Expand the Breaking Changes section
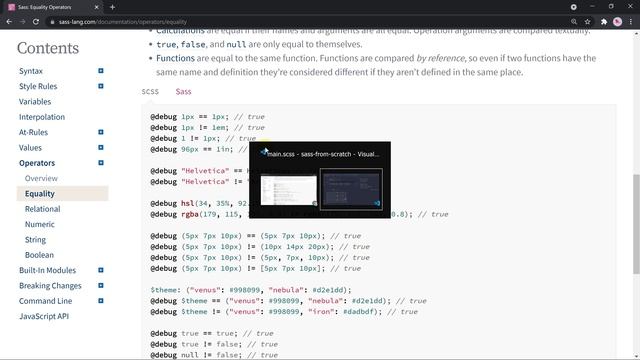This screenshot has width=640, height=360. tap(101, 285)
